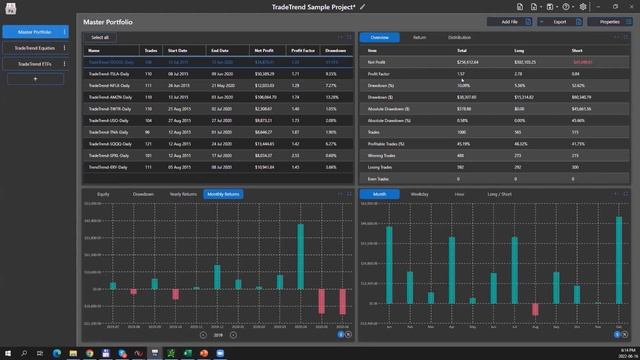640x360 pixels.
Task: Click the tallest teal bar in monthly returns
Action: click(300, 257)
